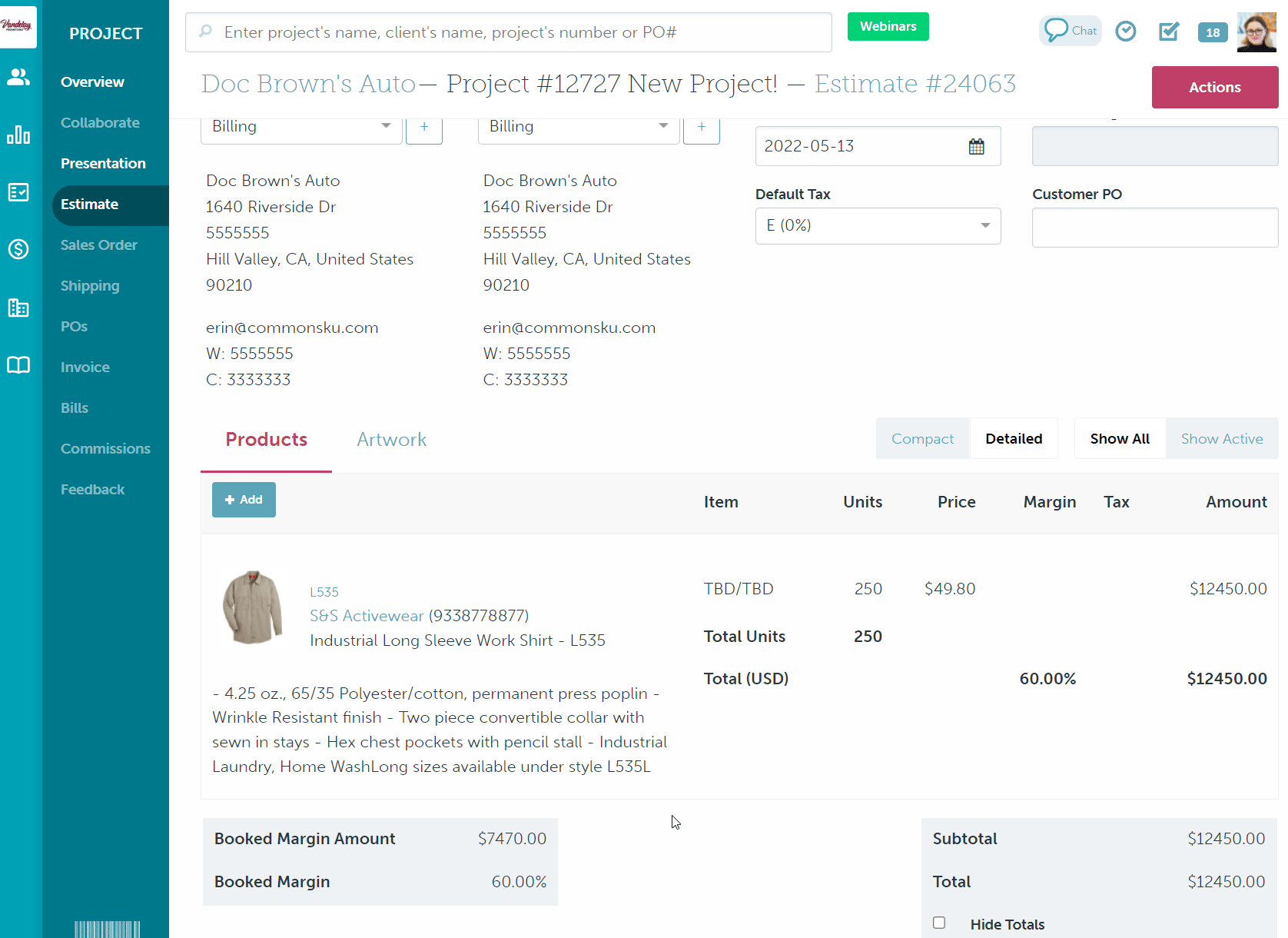This screenshot has width=1288, height=938.
Task: Click the clock checkmark reminders icon
Action: click(1126, 31)
